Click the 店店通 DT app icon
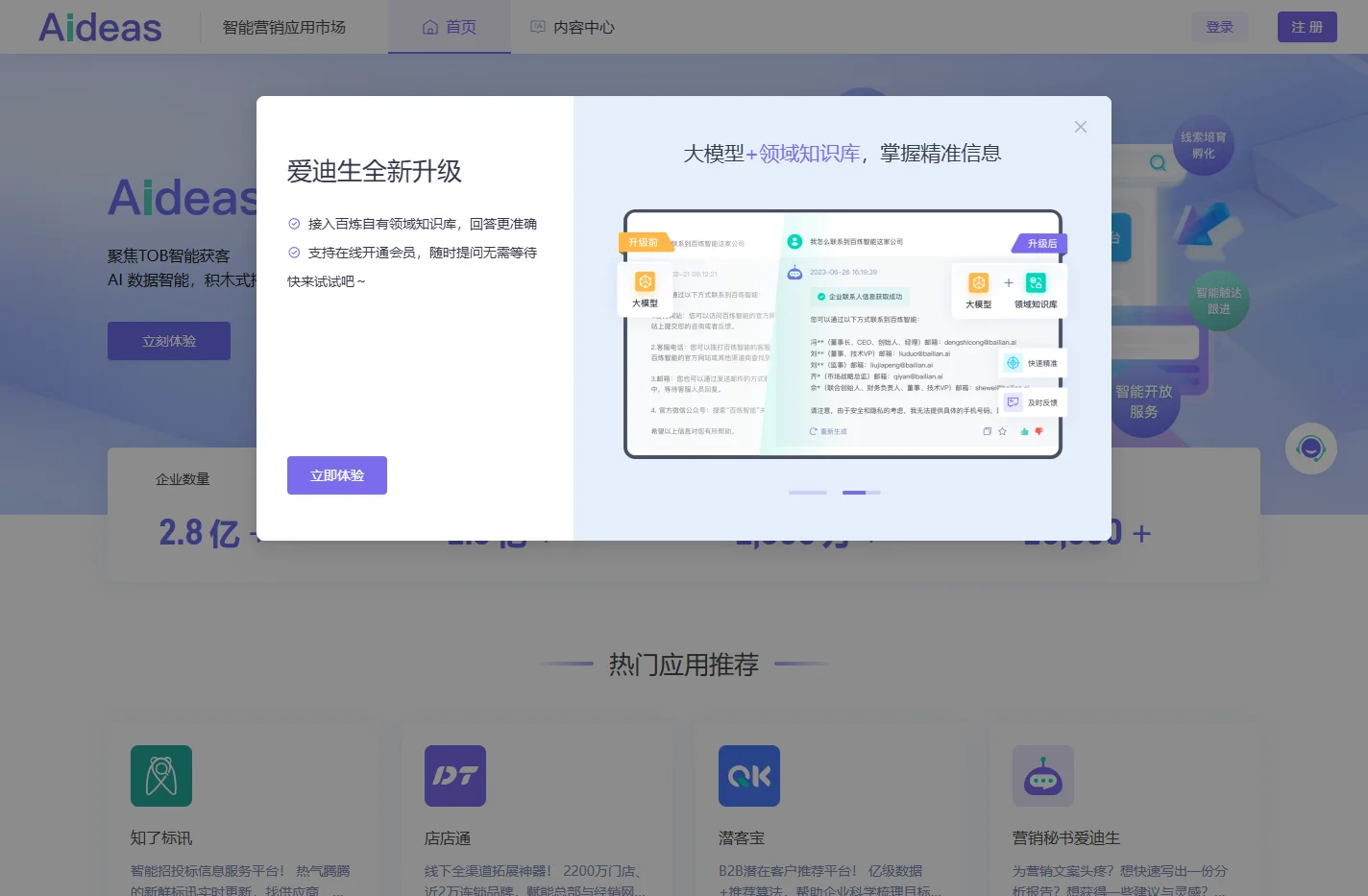Viewport: 1368px width, 896px height. tap(455, 776)
